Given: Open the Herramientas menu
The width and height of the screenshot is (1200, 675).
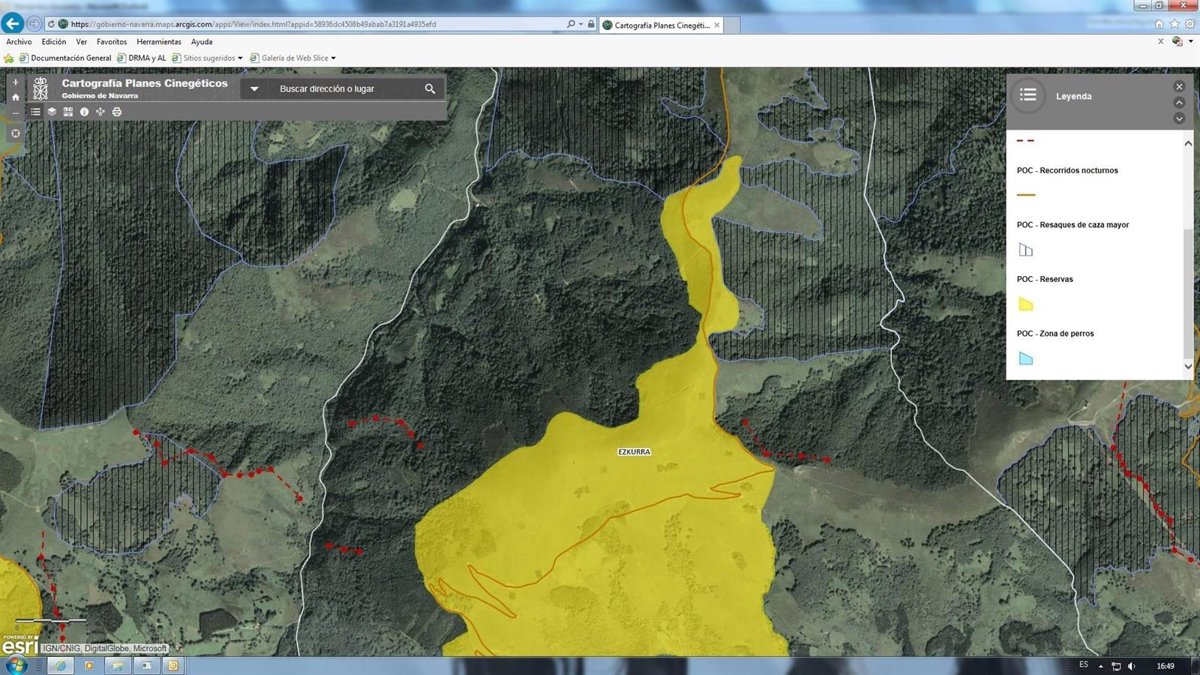Looking at the screenshot, I should (159, 42).
